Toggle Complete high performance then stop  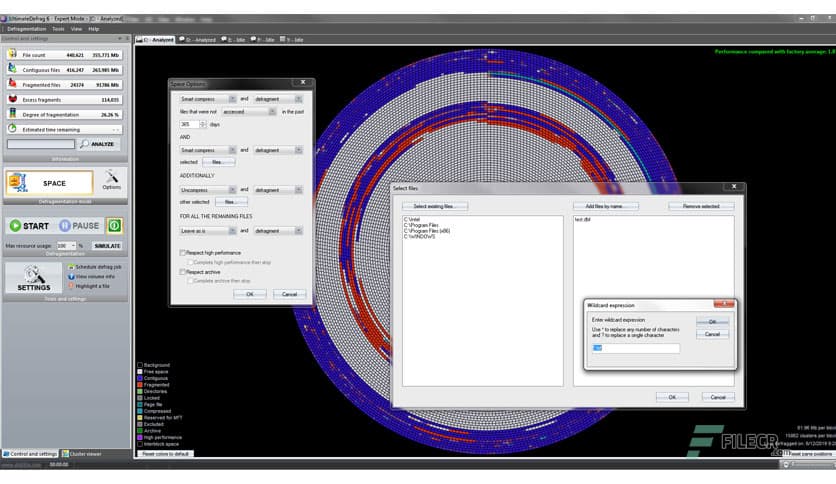pos(190,262)
